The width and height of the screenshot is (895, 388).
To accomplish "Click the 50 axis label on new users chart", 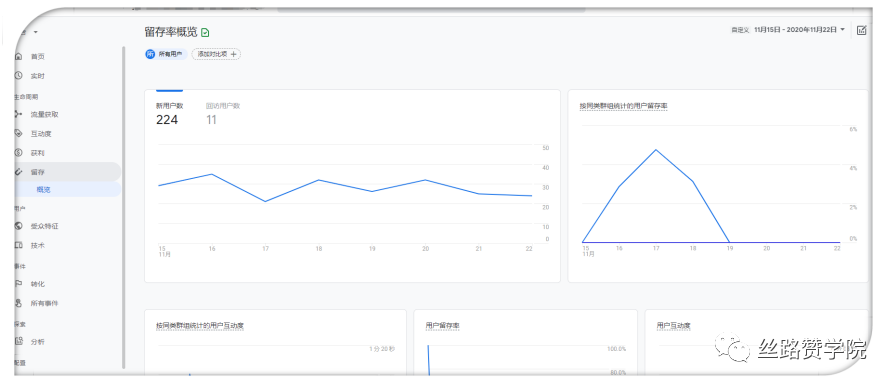I will 546,148.
